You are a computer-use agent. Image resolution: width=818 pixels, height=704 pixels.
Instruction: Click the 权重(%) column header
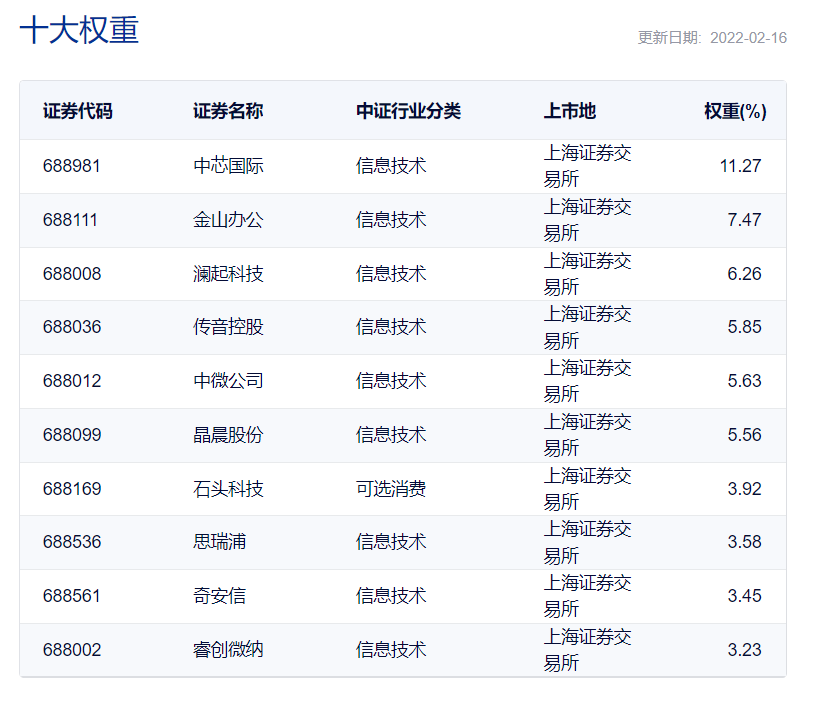(x=735, y=111)
